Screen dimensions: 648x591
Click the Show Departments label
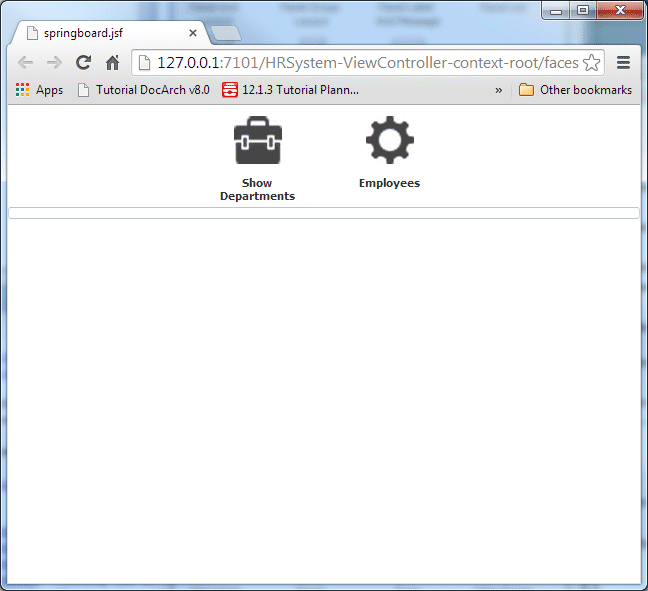257,189
